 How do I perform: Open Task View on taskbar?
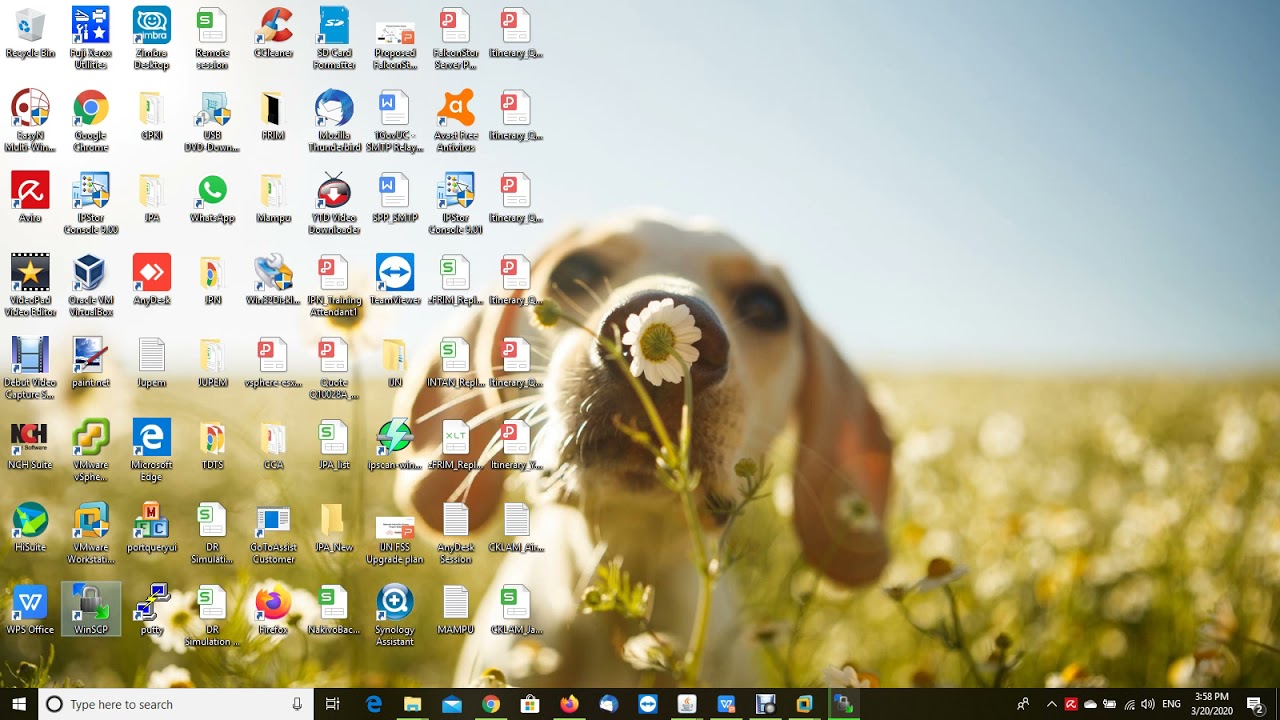(x=333, y=704)
